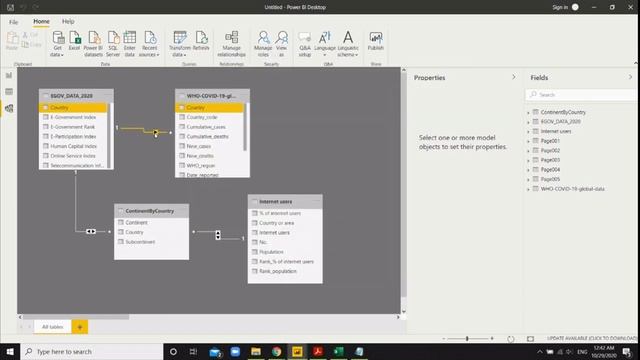Select the All tables layout tab

point(53,327)
